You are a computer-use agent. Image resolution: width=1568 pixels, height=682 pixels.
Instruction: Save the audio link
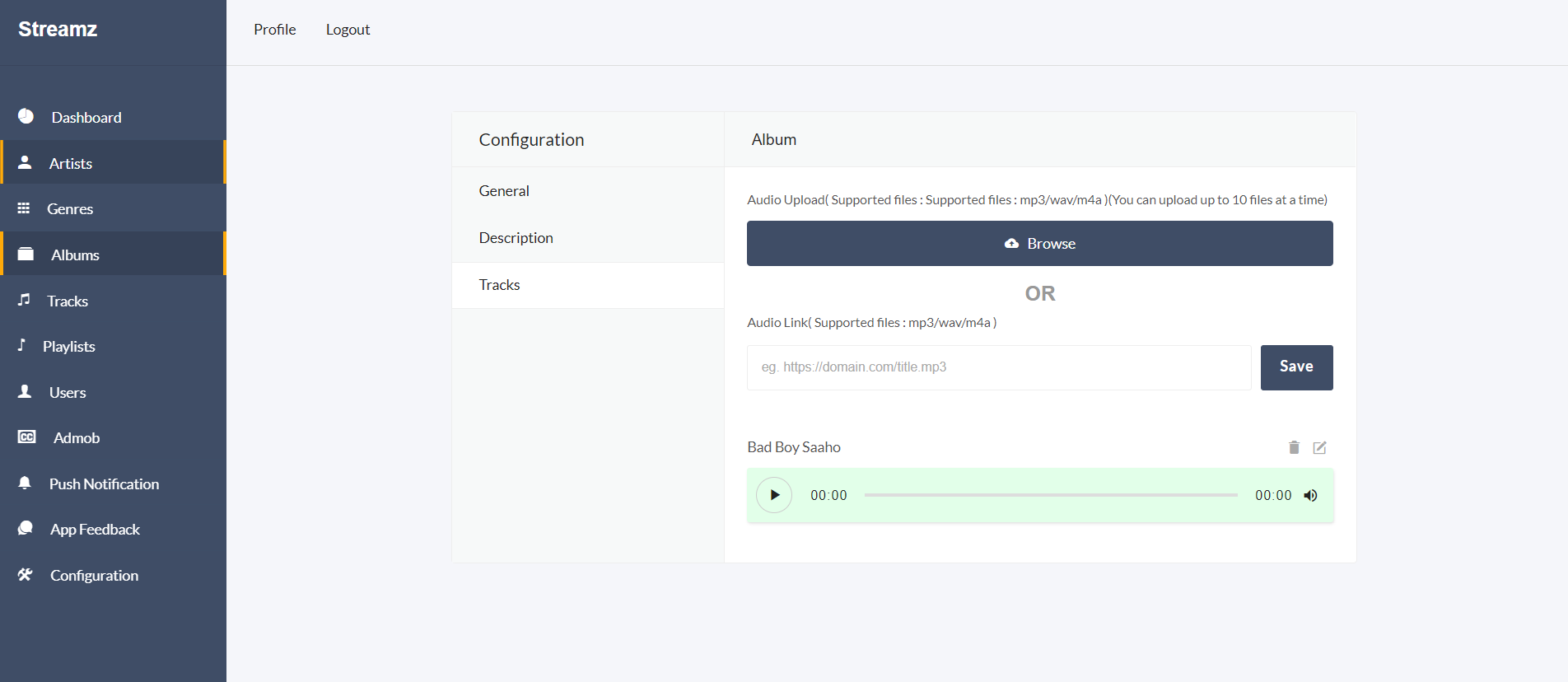pyautogui.click(x=1296, y=367)
